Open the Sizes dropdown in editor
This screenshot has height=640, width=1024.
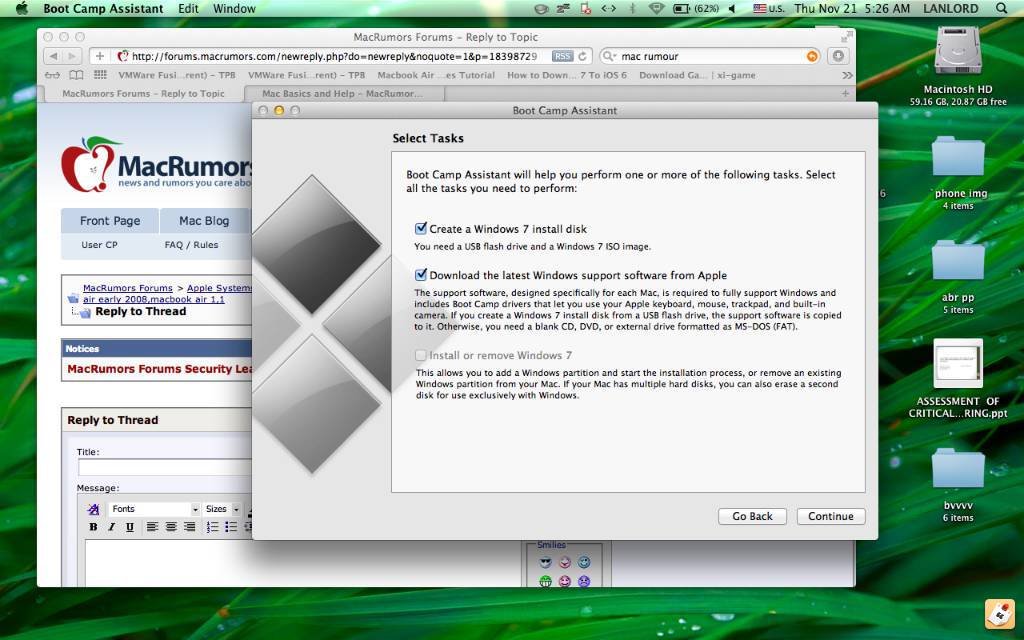(222, 509)
